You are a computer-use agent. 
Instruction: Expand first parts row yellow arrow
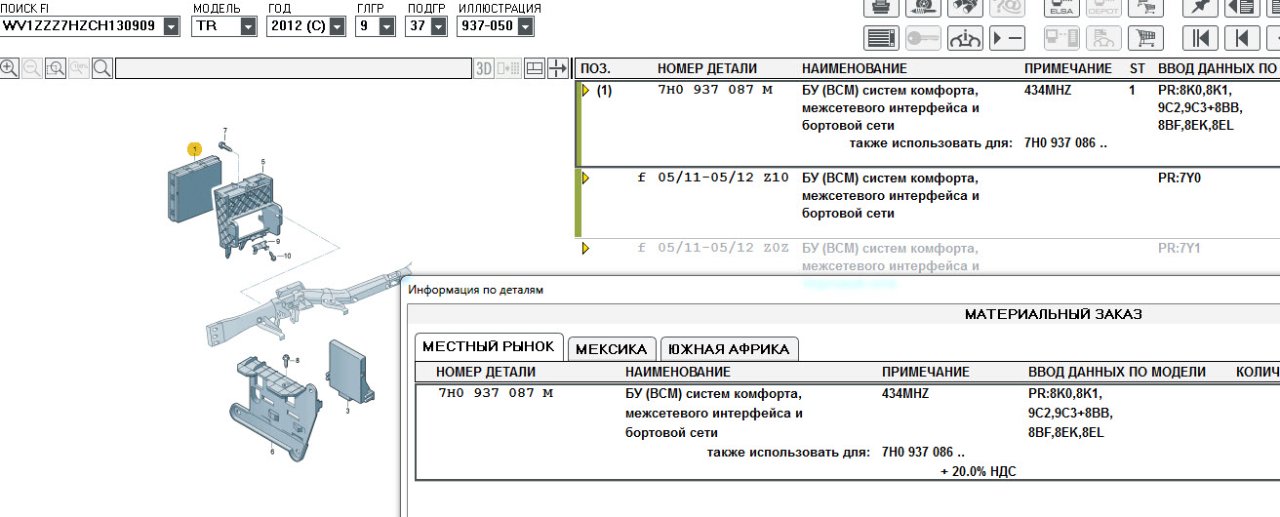point(585,91)
